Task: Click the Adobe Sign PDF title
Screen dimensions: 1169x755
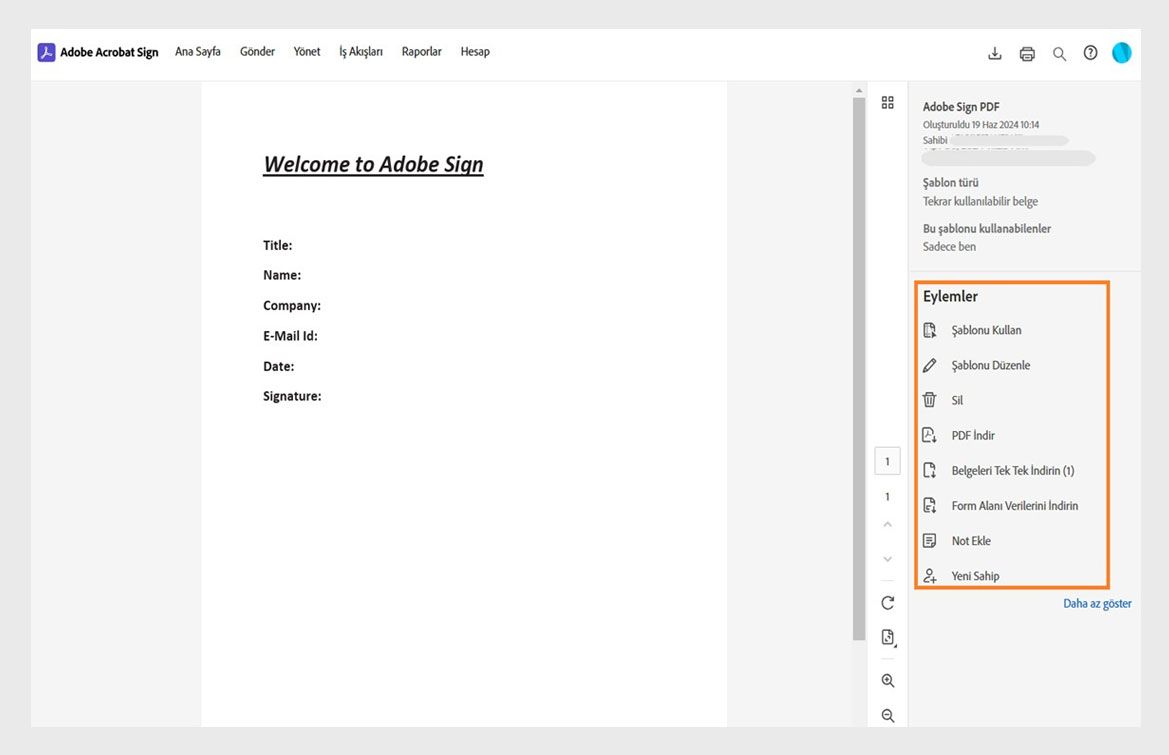Action: (961, 107)
